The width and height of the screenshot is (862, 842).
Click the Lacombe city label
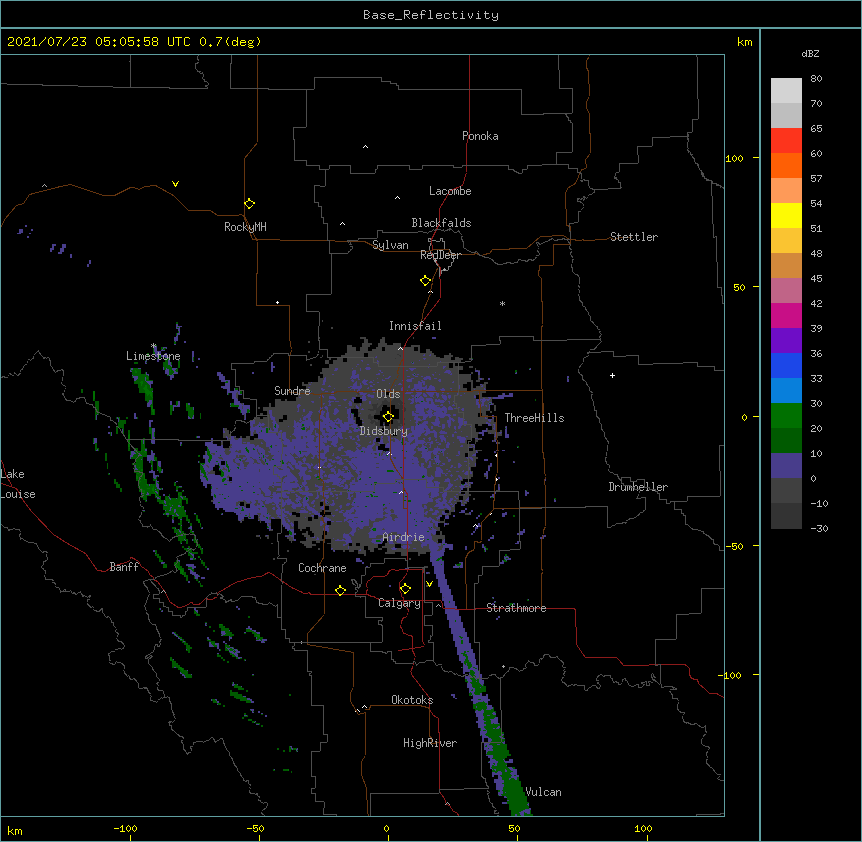click(450, 191)
